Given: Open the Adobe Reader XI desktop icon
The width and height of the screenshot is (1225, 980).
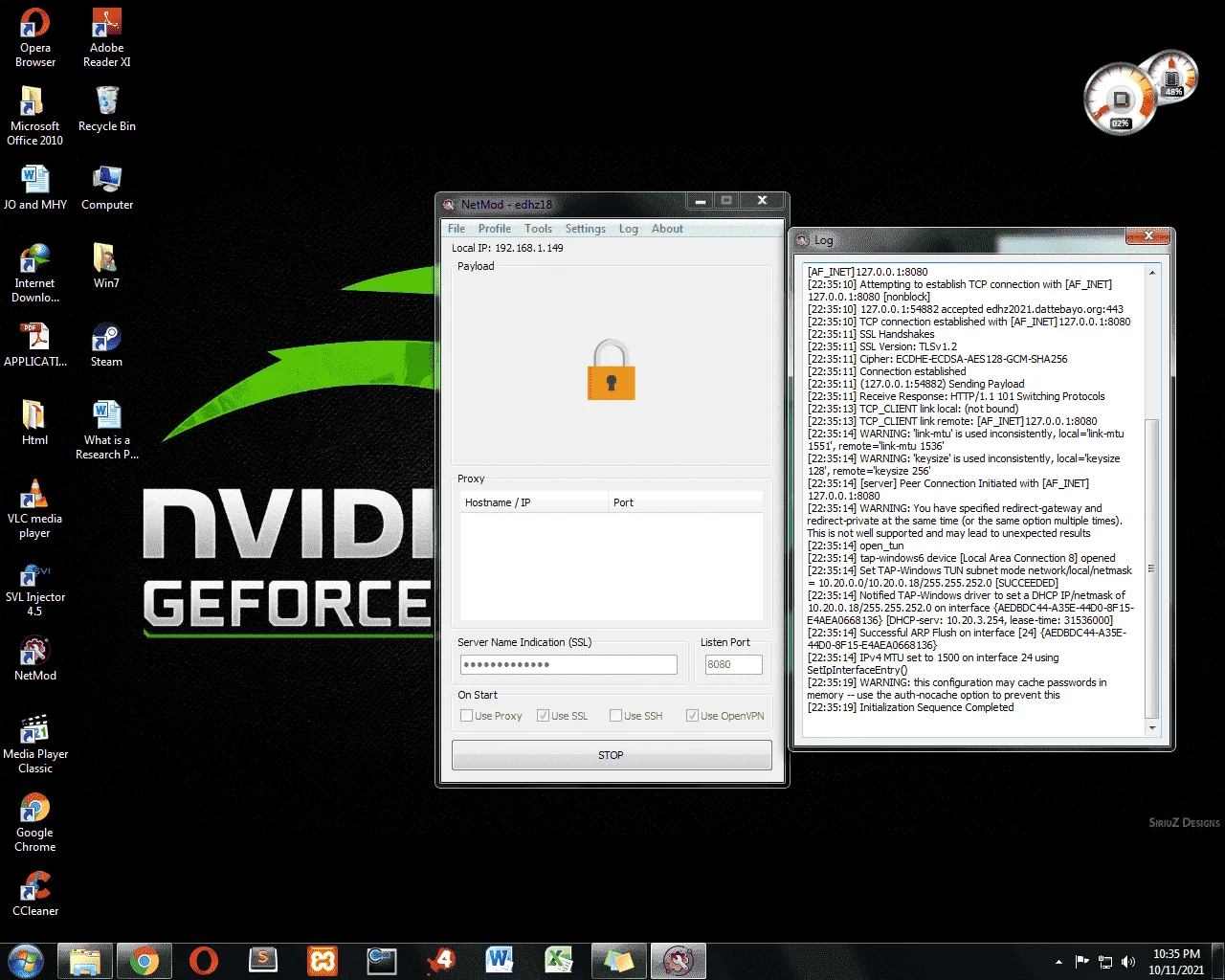Looking at the screenshot, I should tap(106, 37).
